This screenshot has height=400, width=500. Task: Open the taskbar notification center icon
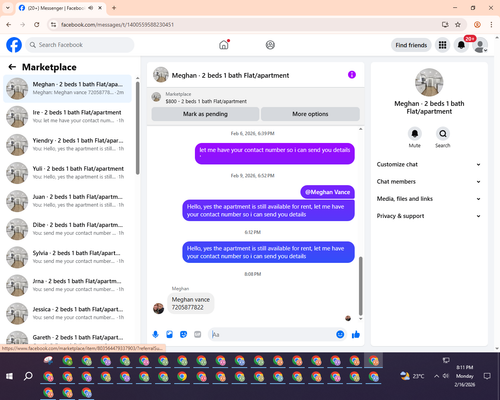[x=487, y=376]
